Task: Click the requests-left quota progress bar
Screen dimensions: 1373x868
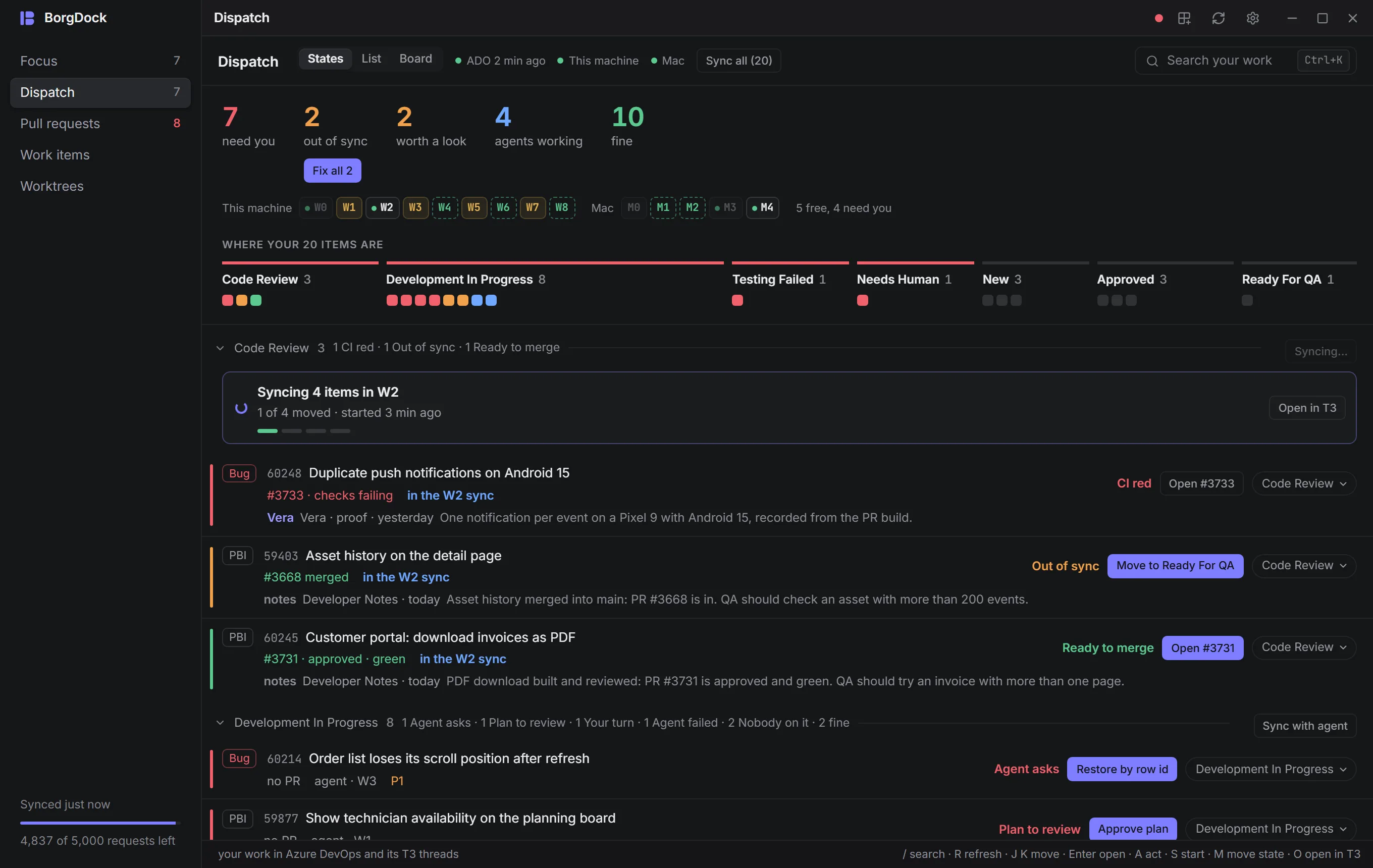Action: click(100, 823)
